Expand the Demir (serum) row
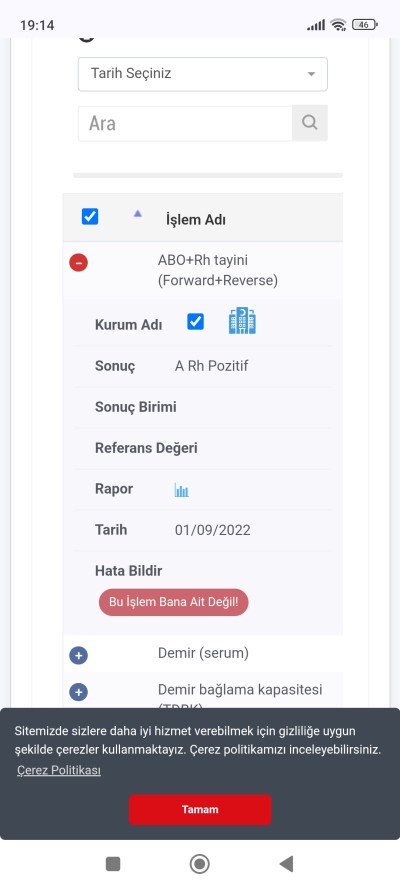400x888 pixels. click(x=78, y=656)
